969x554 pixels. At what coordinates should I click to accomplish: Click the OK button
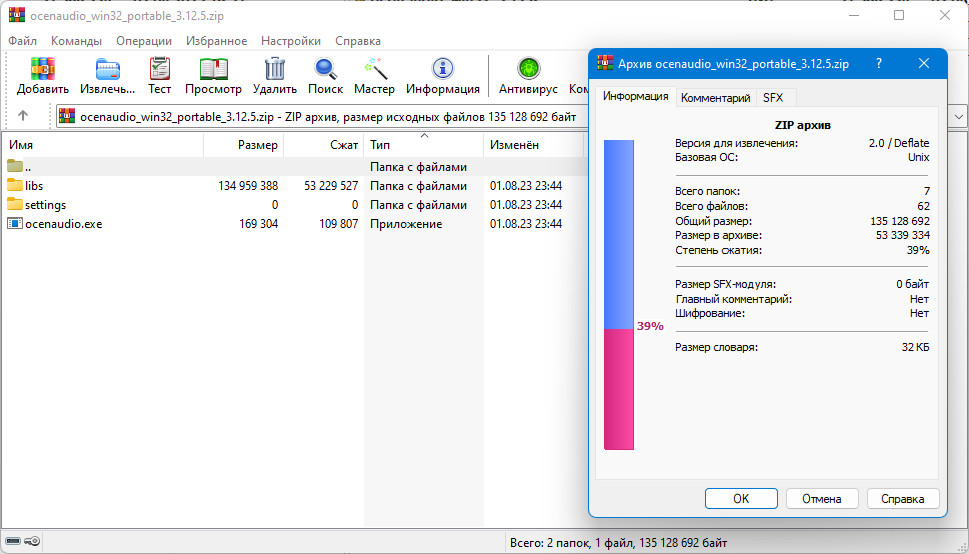741,498
